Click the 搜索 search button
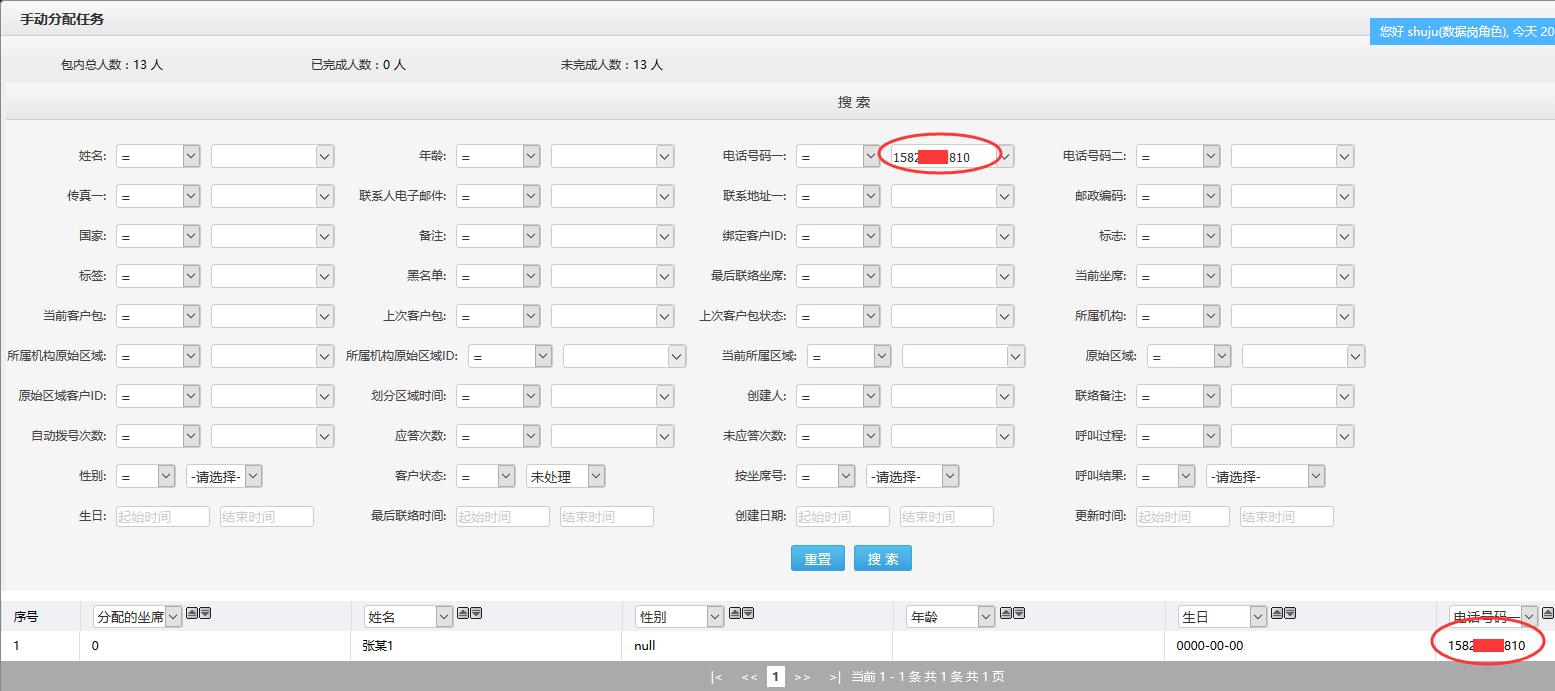The height and width of the screenshot is (691, 1555). point(882,559)
